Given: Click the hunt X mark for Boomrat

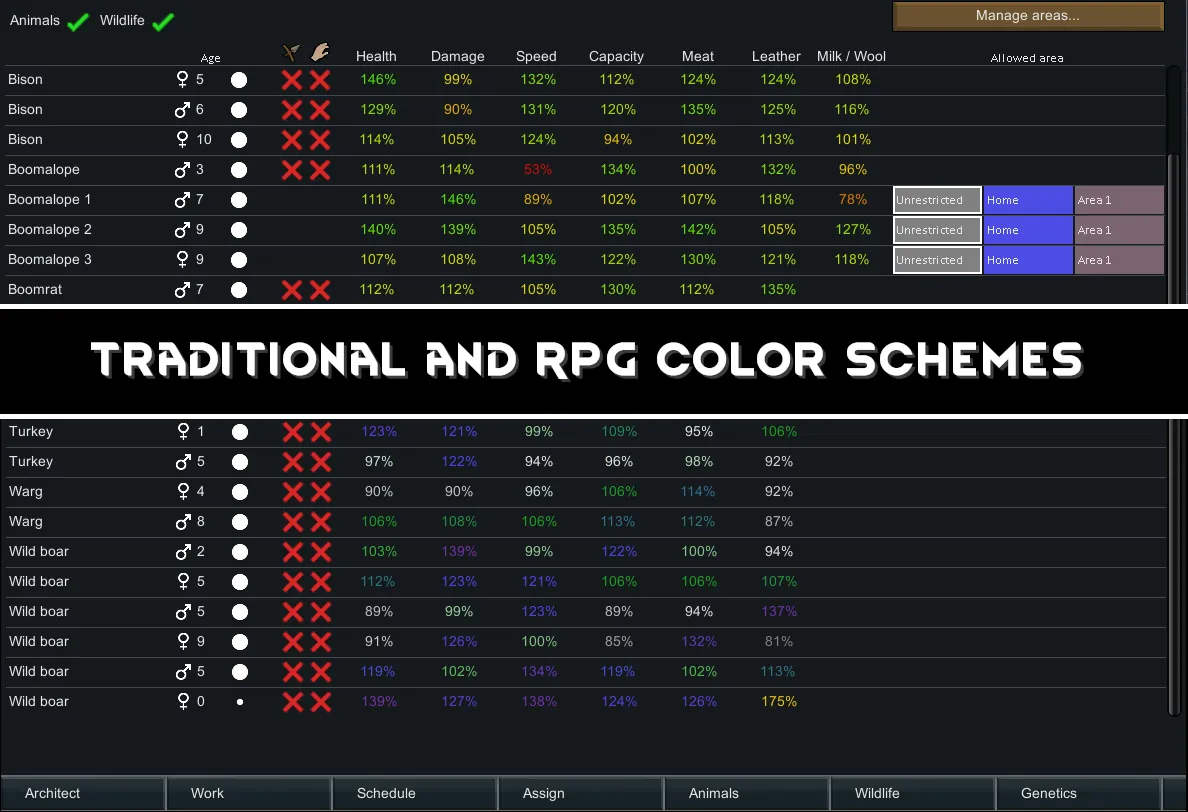Looking at the screenshot, I should [x=292, y=290].
